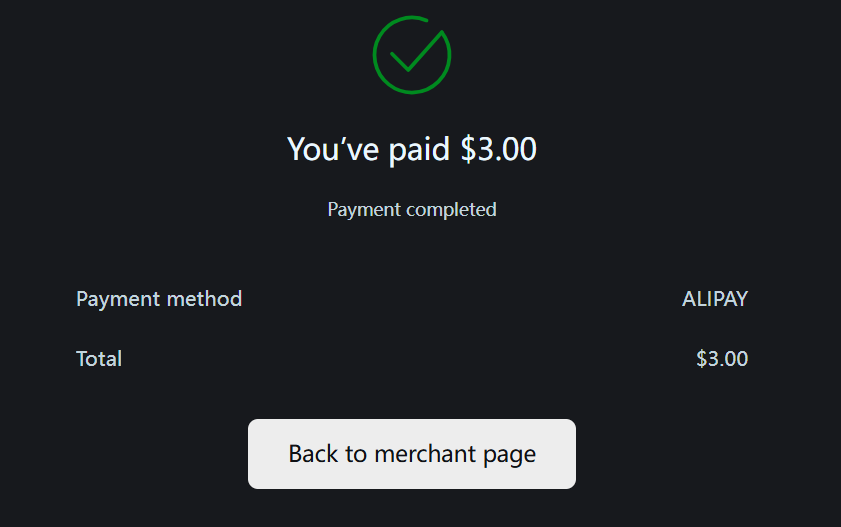Click the "Total" row label

pos(99,359)
